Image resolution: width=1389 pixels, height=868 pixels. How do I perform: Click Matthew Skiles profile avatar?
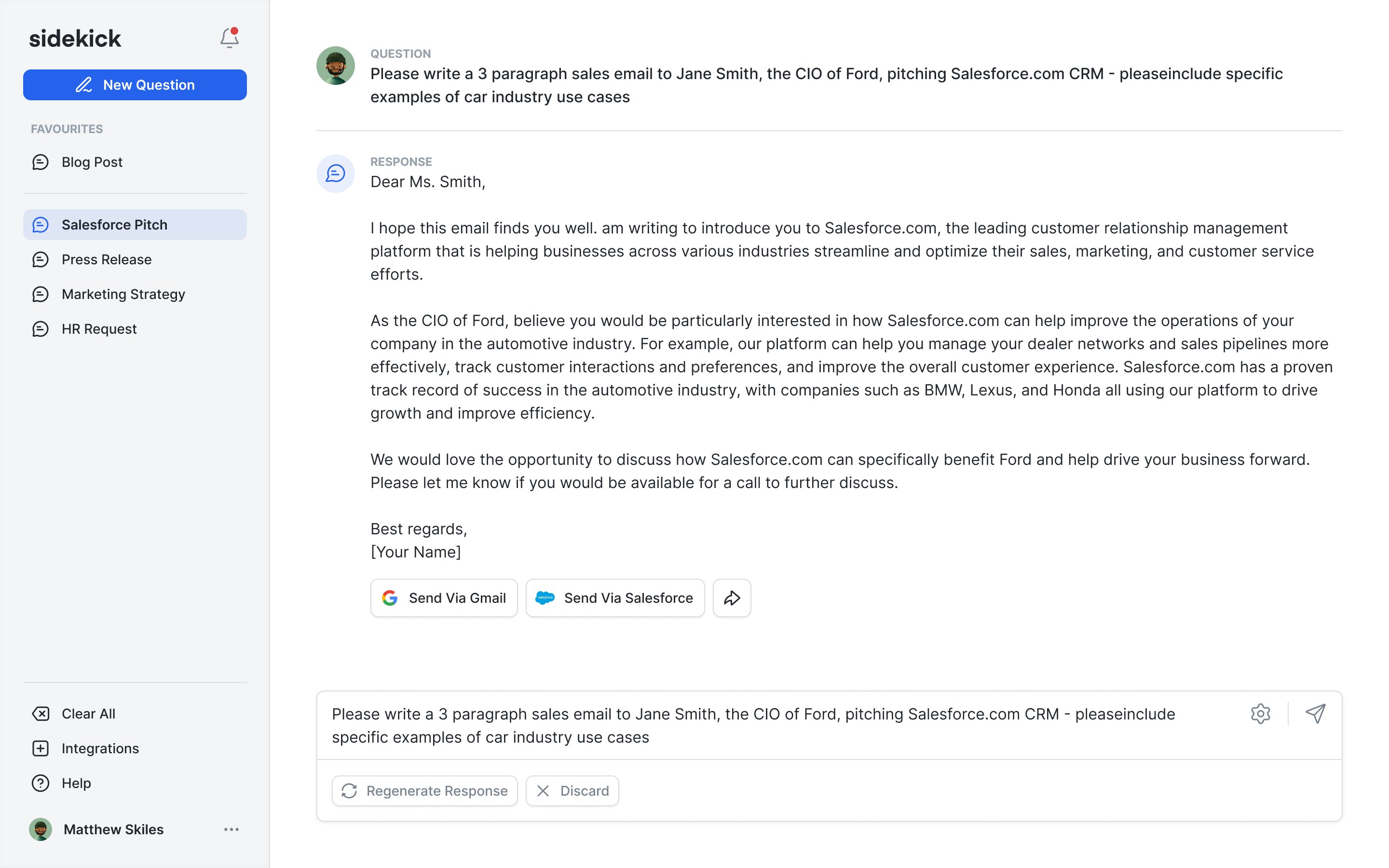[41, 829]
